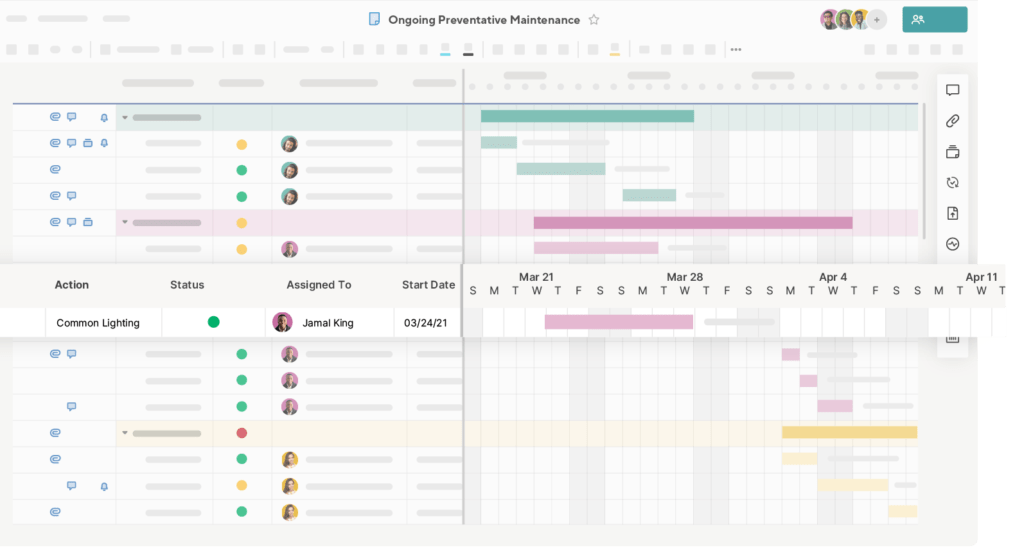Click the yellow-underlined highlight toolbar icon

tap(615, 50)
